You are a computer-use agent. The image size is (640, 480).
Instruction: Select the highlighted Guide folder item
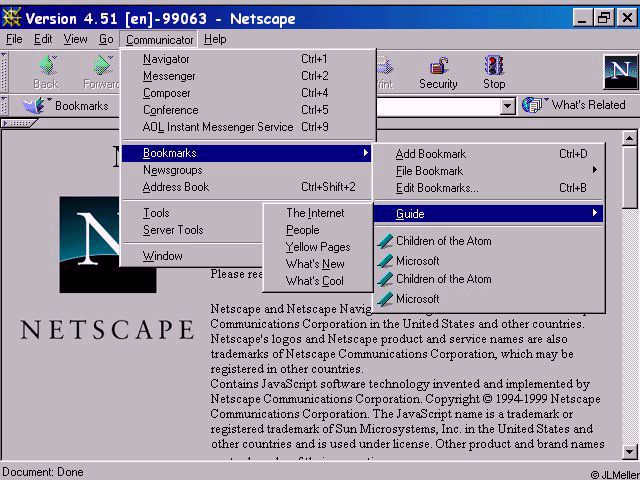tap(488, 213)
